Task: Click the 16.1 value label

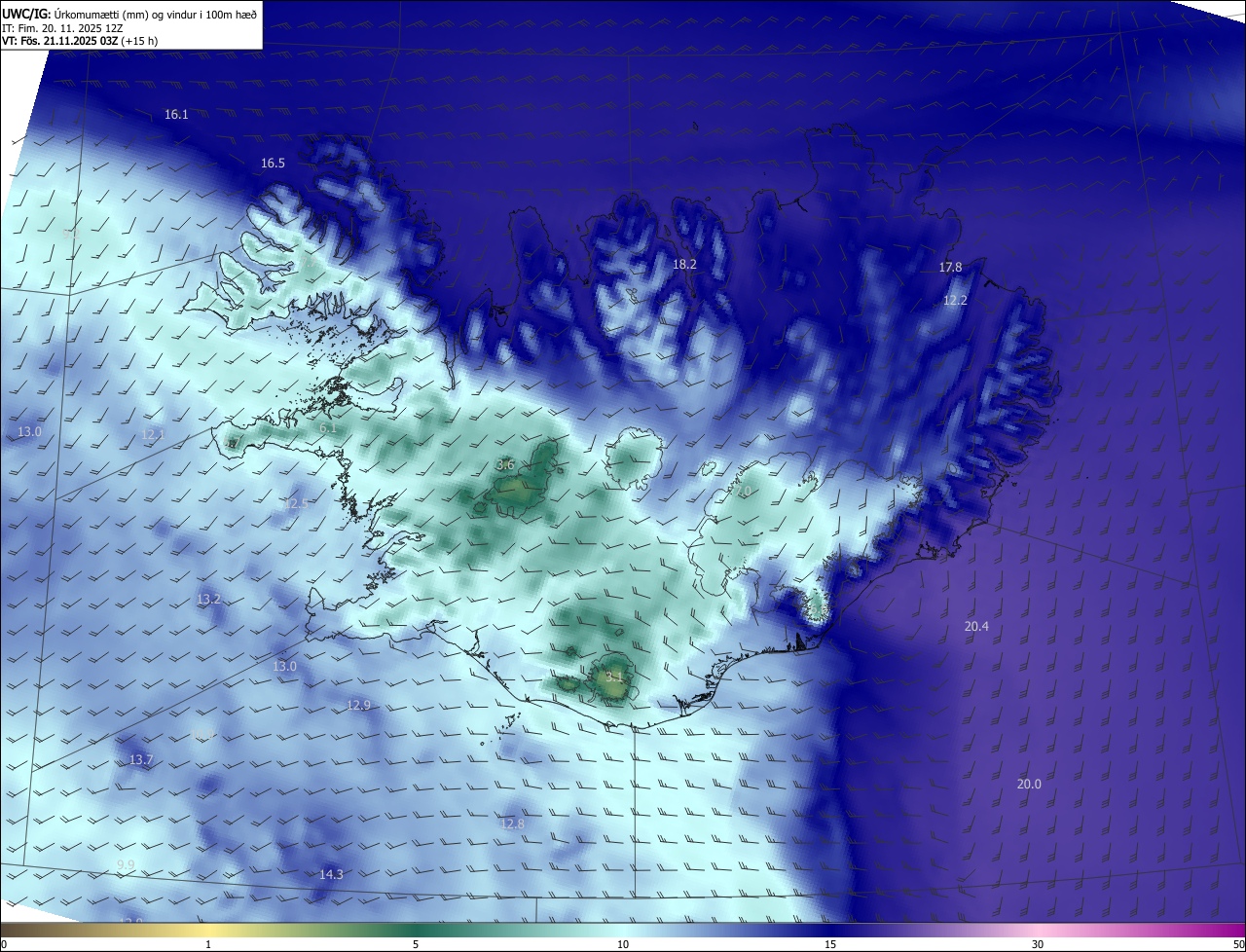Action: coord(176,115)
